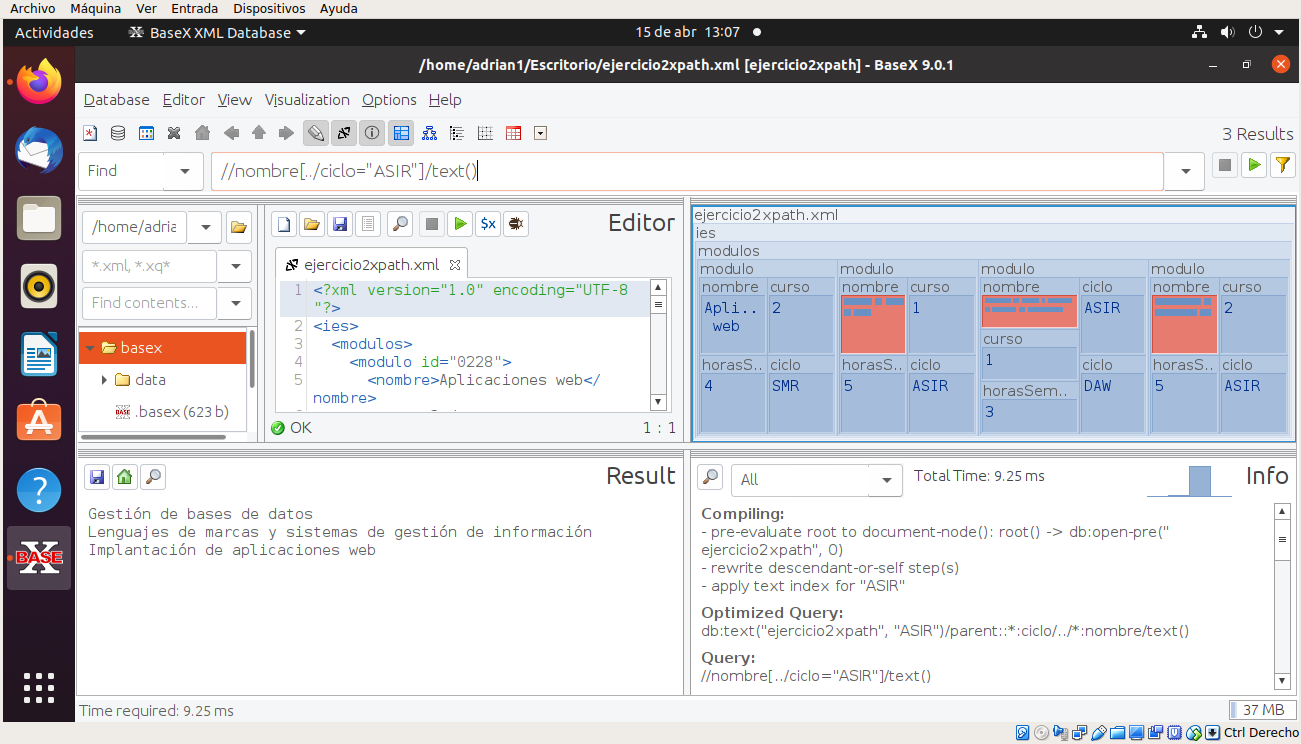Screen dimensions: 1301x744
Task: Click the yellow filter button beside query bar
Action: pos(1282,166)
